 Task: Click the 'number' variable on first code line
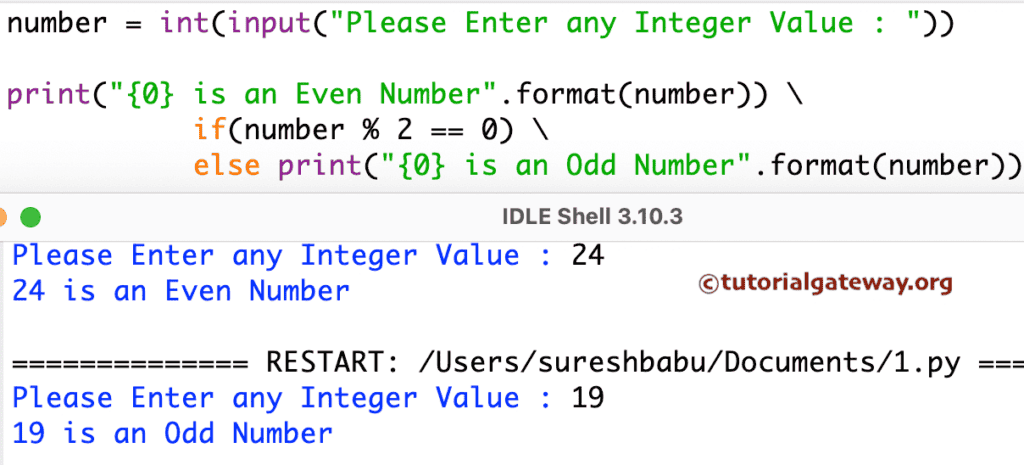point(56,23)
